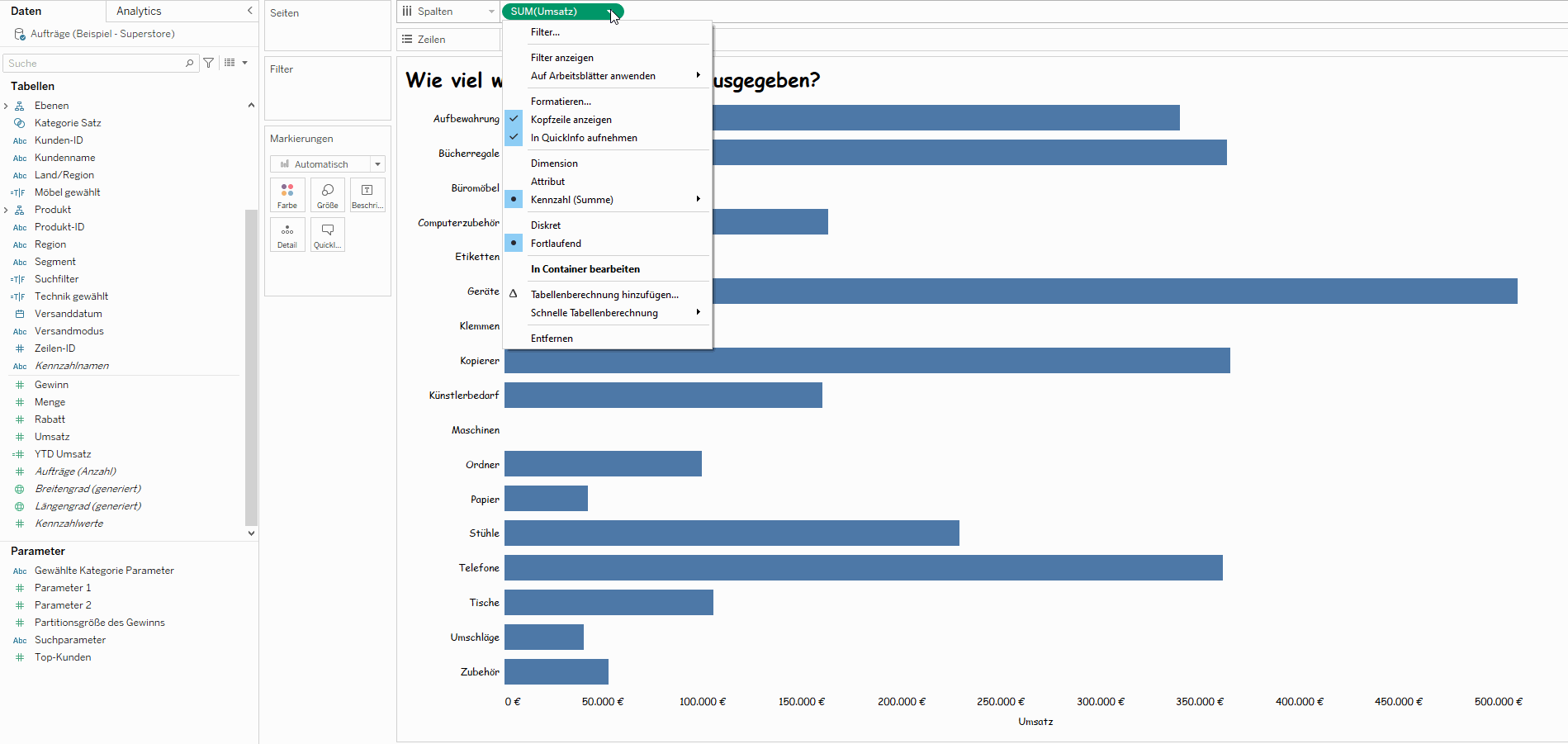Open the QuickInfo marks card
The height and width of the screenshot is (744, 1568).
click(x=328, y=235)
